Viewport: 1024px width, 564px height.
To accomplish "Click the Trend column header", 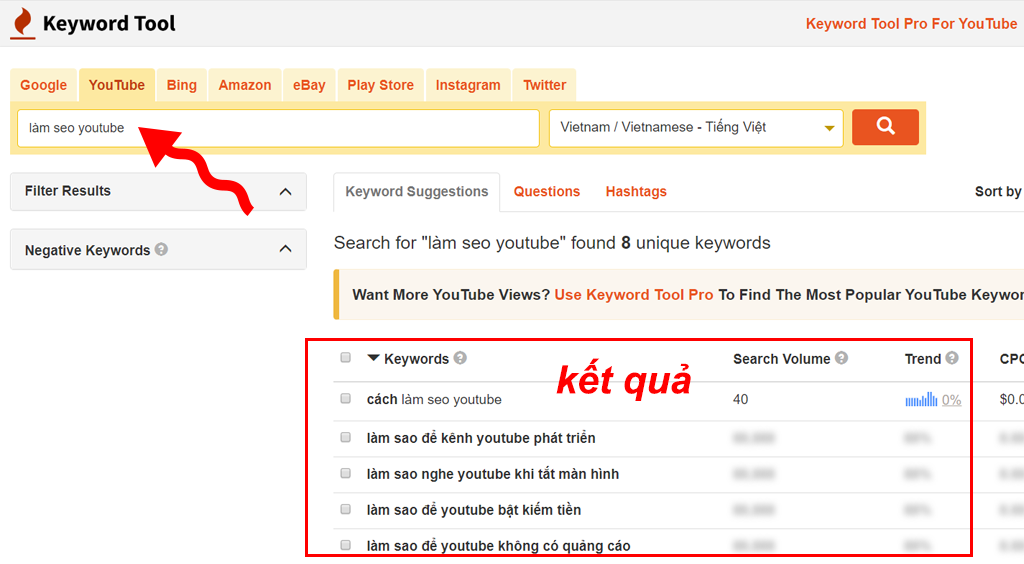I will coord(922,358).
